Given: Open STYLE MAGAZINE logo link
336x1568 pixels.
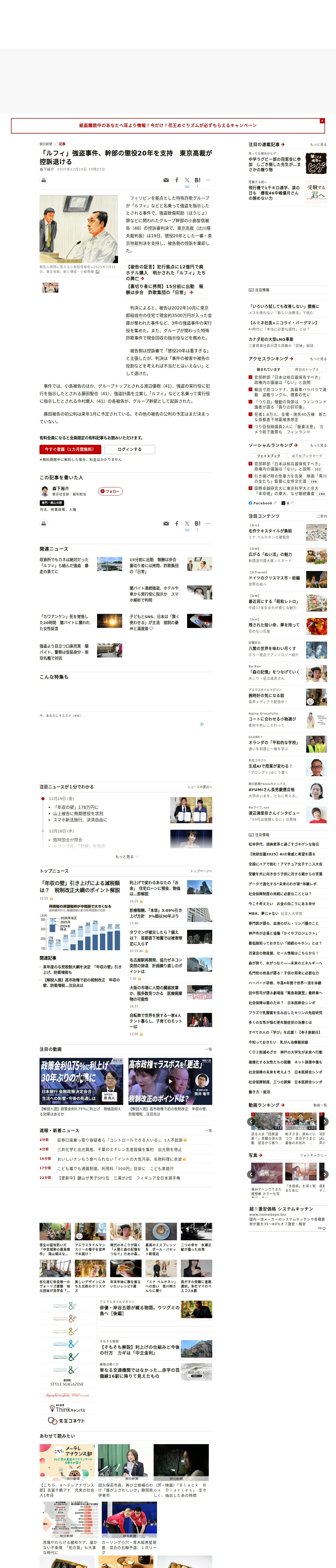Looking at the screenshot, I should click(x=66, y=1382).
